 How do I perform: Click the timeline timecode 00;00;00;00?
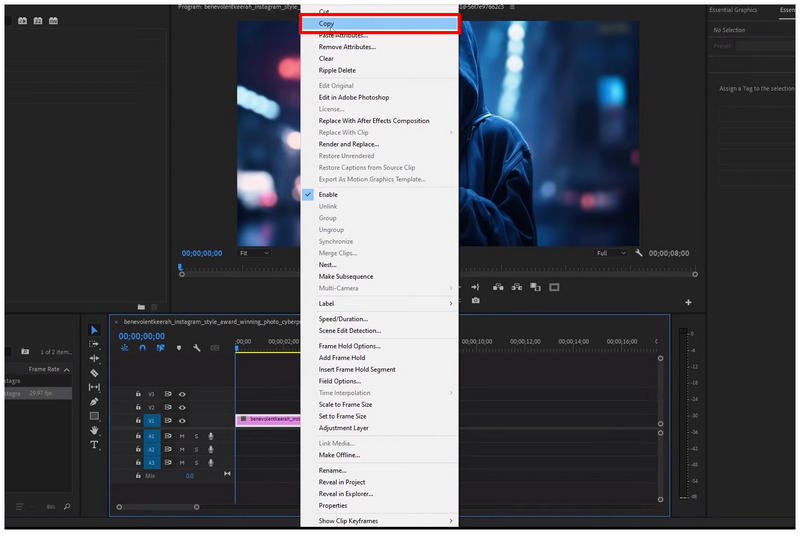[x=142, y=336]
